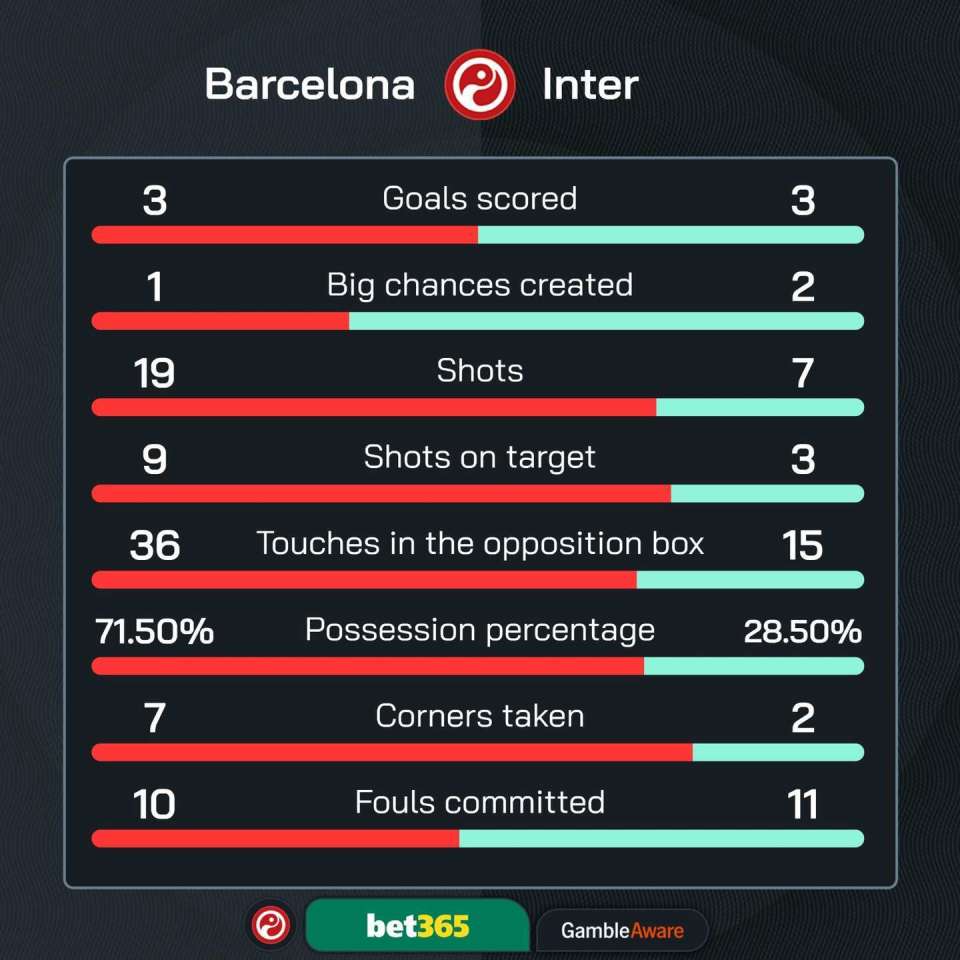The image size is (960, 960).
Task: Open the bet365 banner
Action: point(416,926)
